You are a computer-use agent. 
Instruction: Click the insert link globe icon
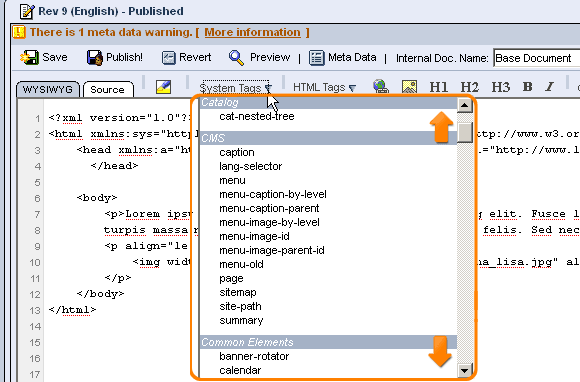(381, 87)
